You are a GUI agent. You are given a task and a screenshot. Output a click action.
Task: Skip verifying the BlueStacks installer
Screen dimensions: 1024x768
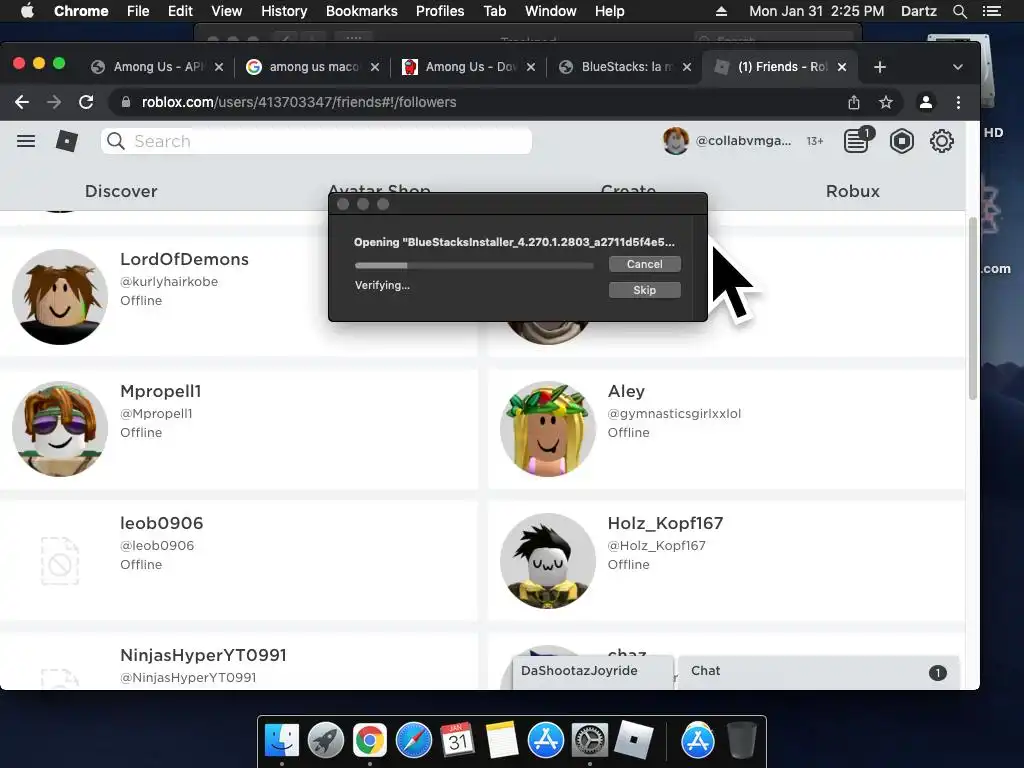pos(645,290)
